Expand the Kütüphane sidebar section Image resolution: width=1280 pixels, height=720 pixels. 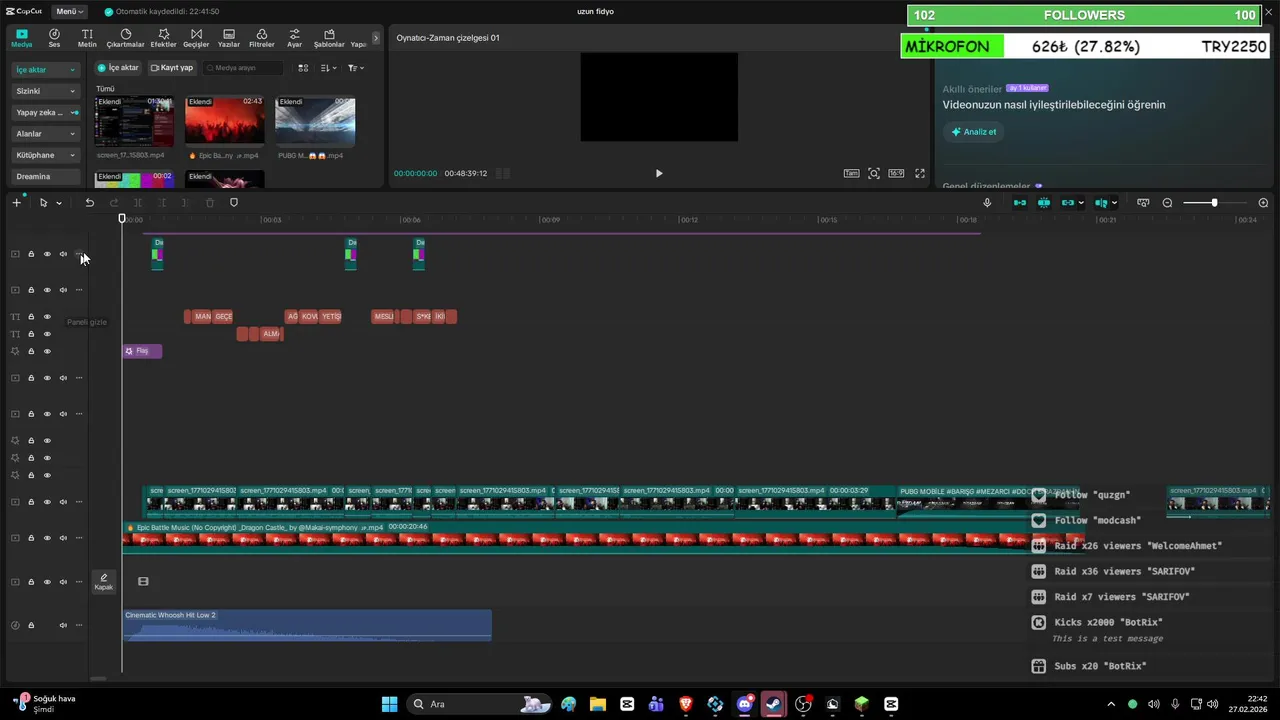click(46, 155)
